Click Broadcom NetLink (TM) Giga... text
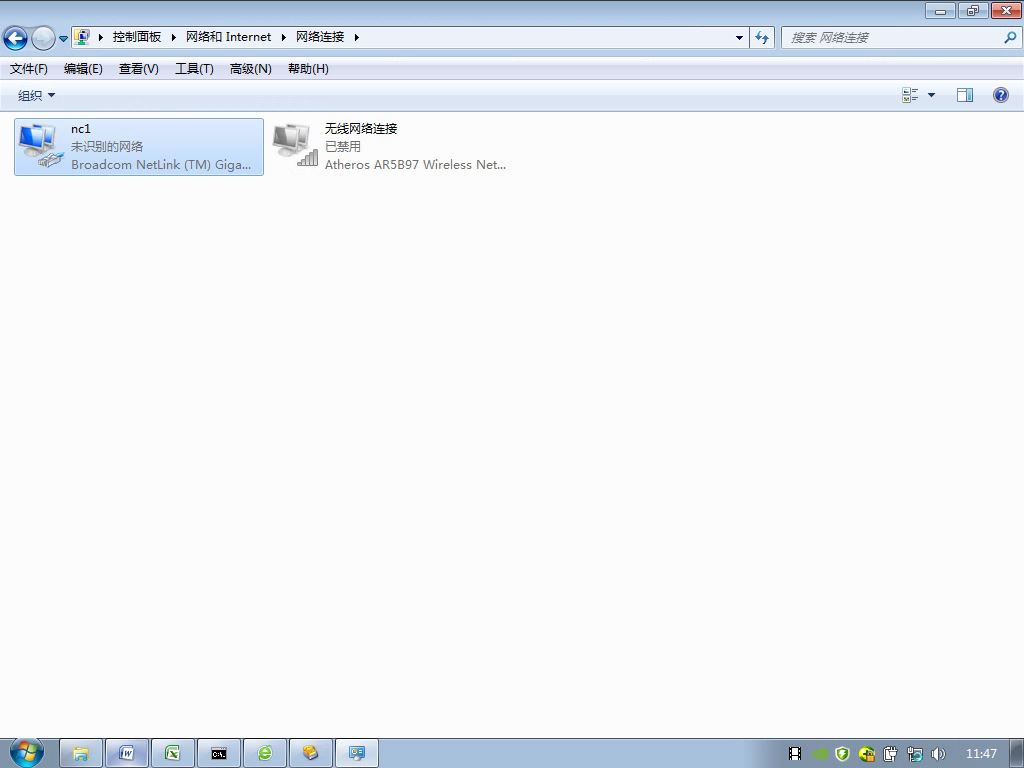Screen dimensions: 1024x768 (161, 165)
